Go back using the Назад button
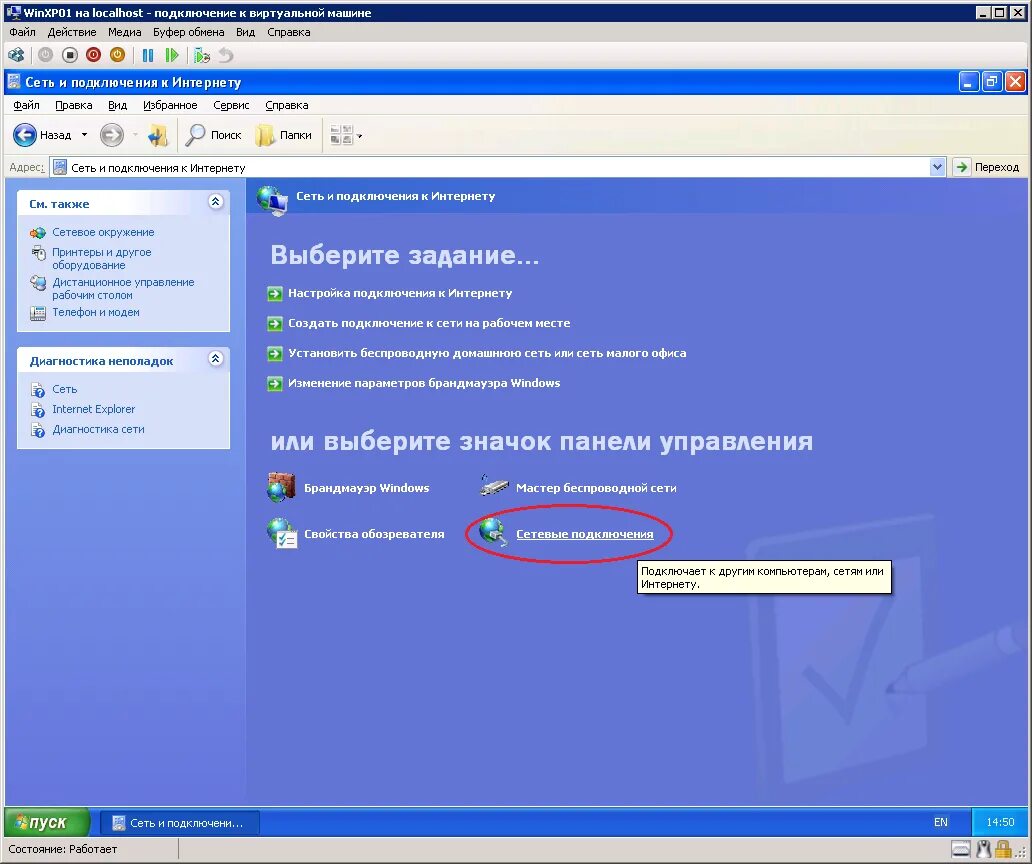The image size is (1032, 864). 43,135
